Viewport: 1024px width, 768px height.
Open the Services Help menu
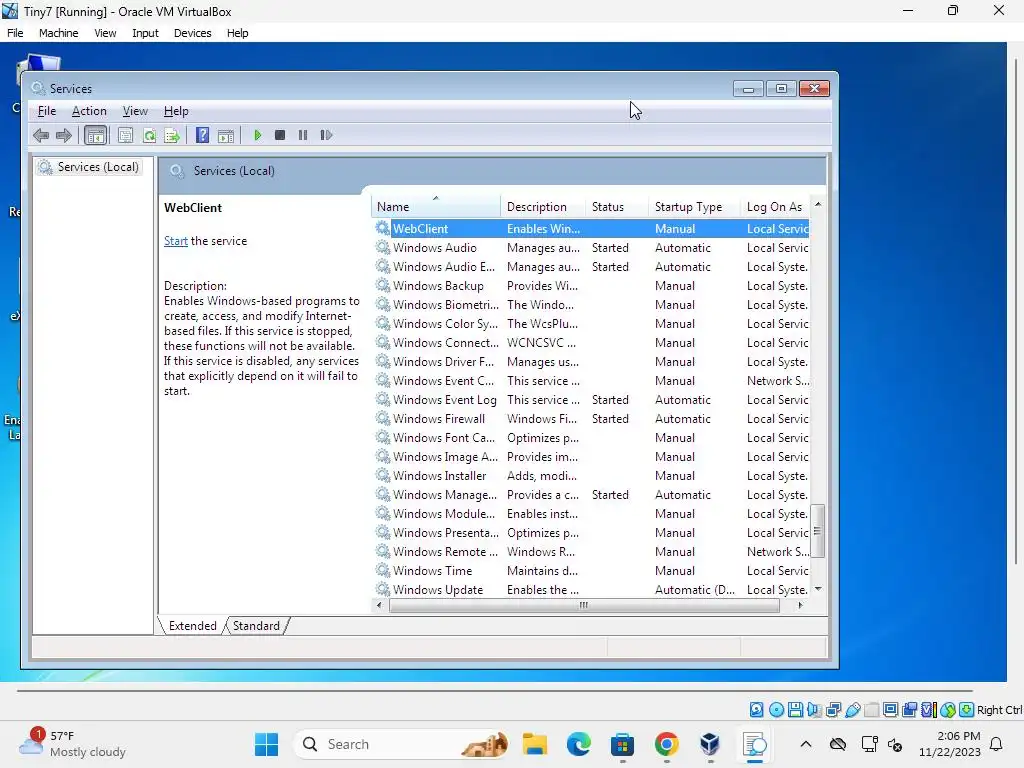point(176,111)
